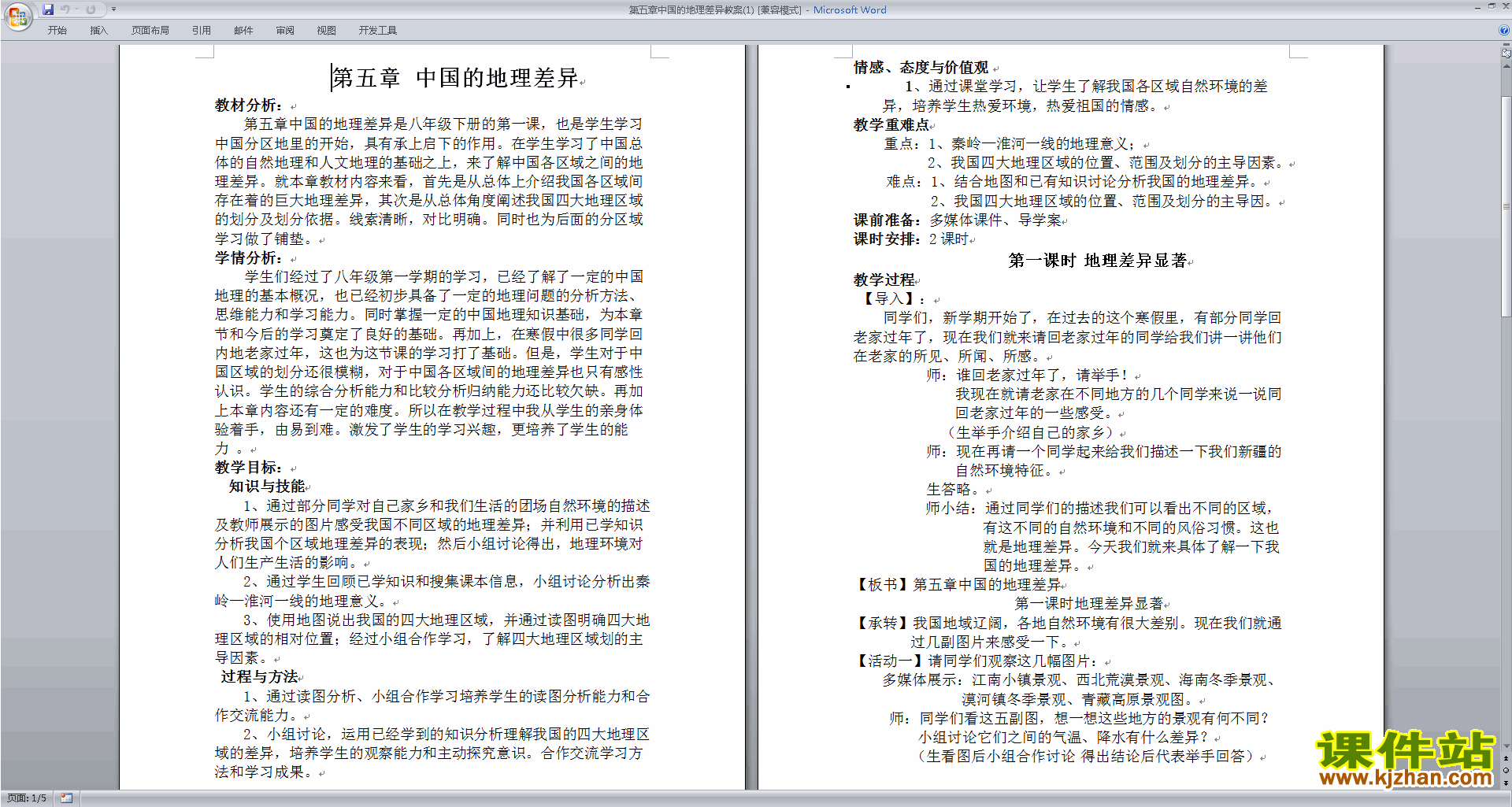Switch to the 开发工具 ribbon tab

(x=377, y=31)
